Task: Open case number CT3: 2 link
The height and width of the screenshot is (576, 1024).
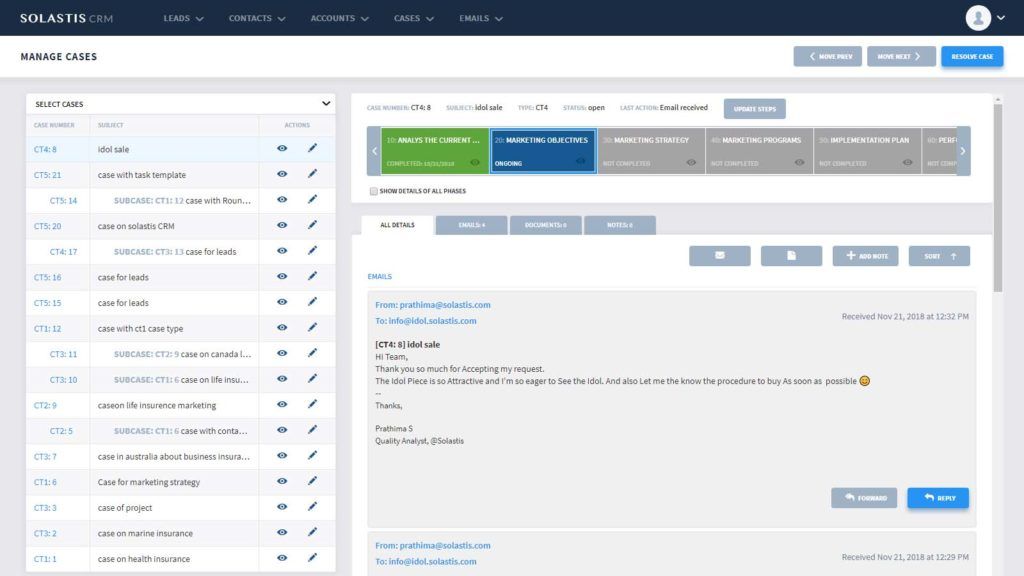Action: [45, 533]
